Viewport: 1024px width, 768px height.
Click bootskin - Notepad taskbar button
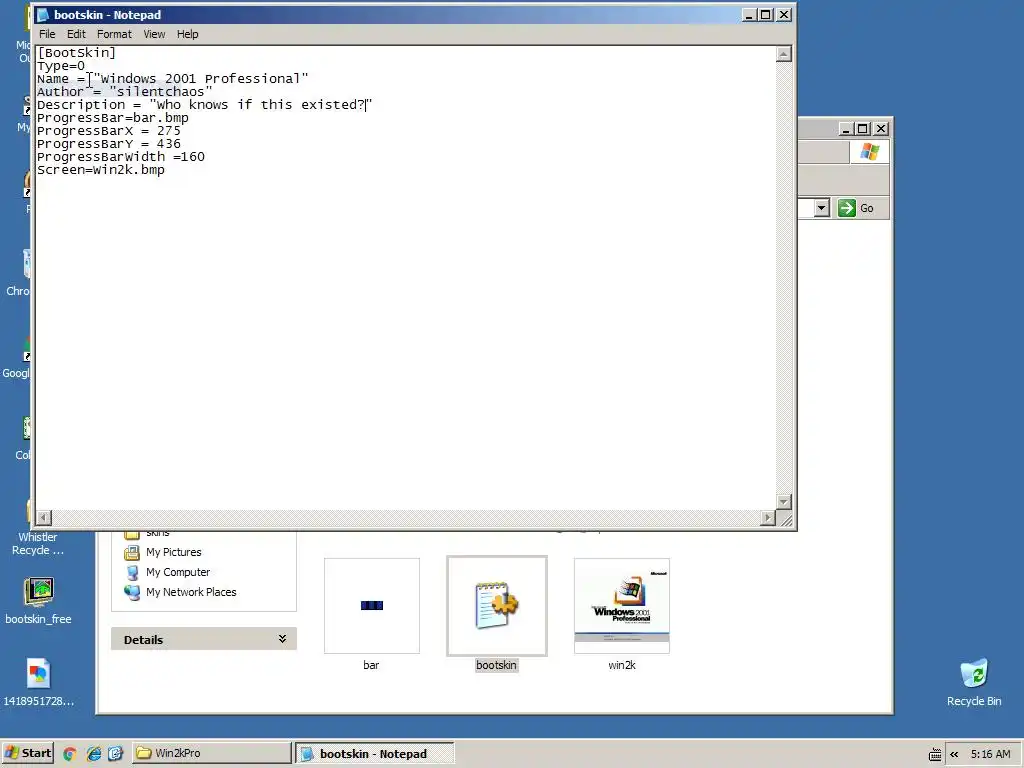point(374,753)
